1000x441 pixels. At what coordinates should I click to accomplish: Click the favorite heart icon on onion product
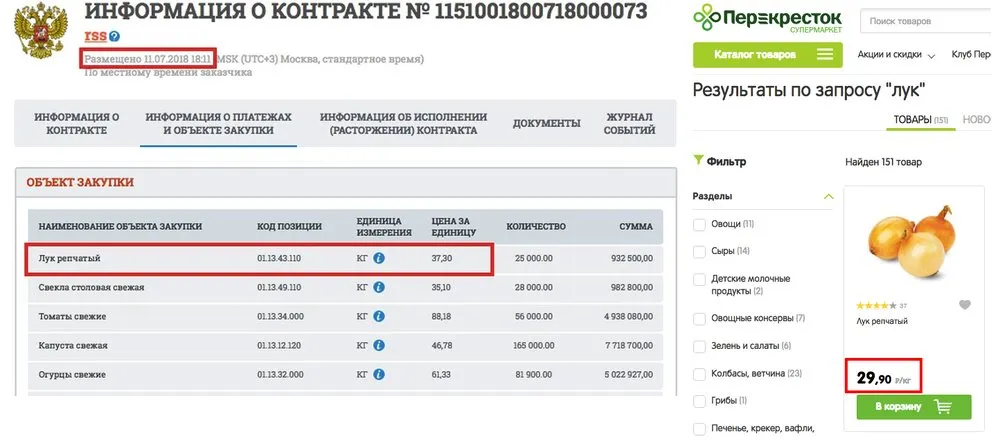pyautogui.click(x=965, y=305)
